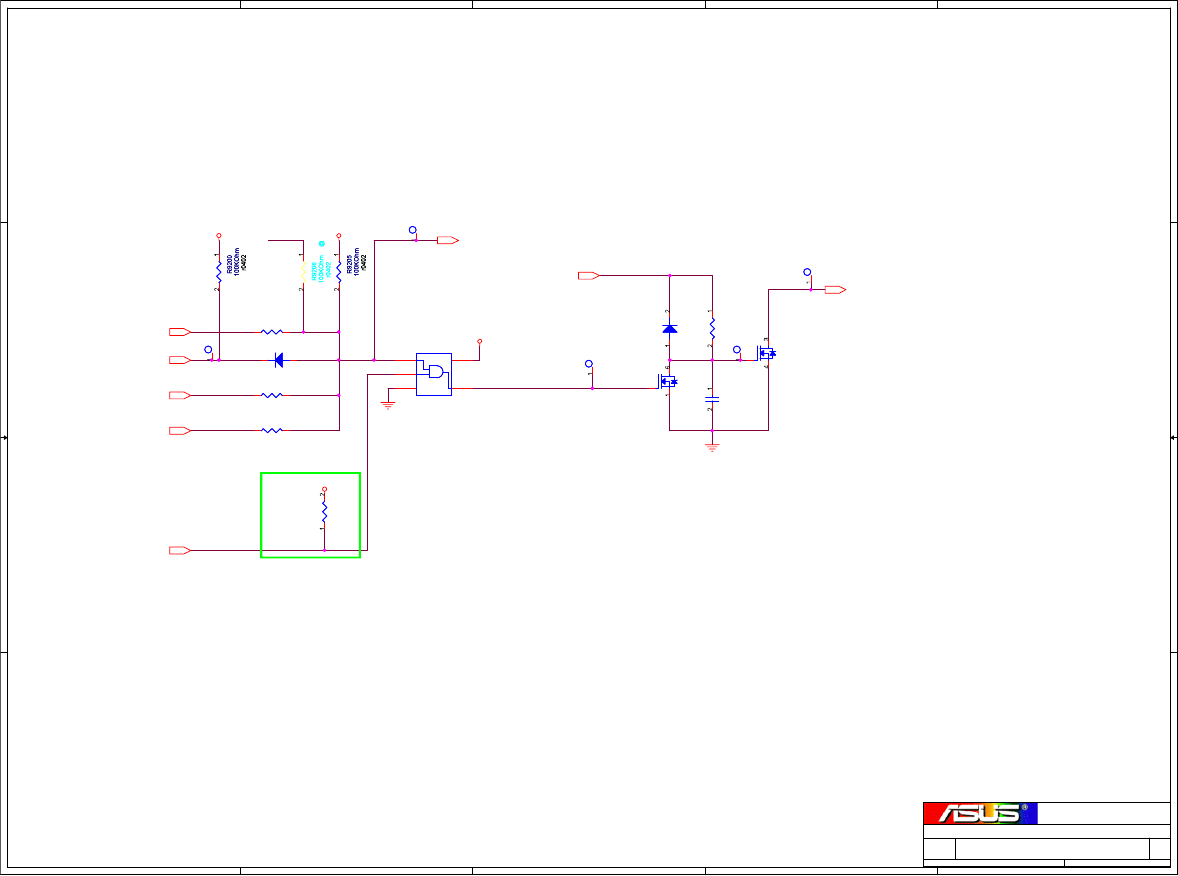Select the horizontal diode left of the AND gate
Image resolution: width=1178 pixels, height=876 pixels.
tap(279, 361)
